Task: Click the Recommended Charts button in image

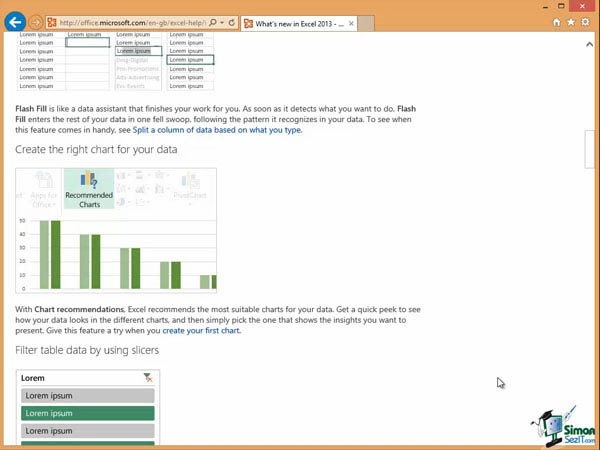Action: 89,189
